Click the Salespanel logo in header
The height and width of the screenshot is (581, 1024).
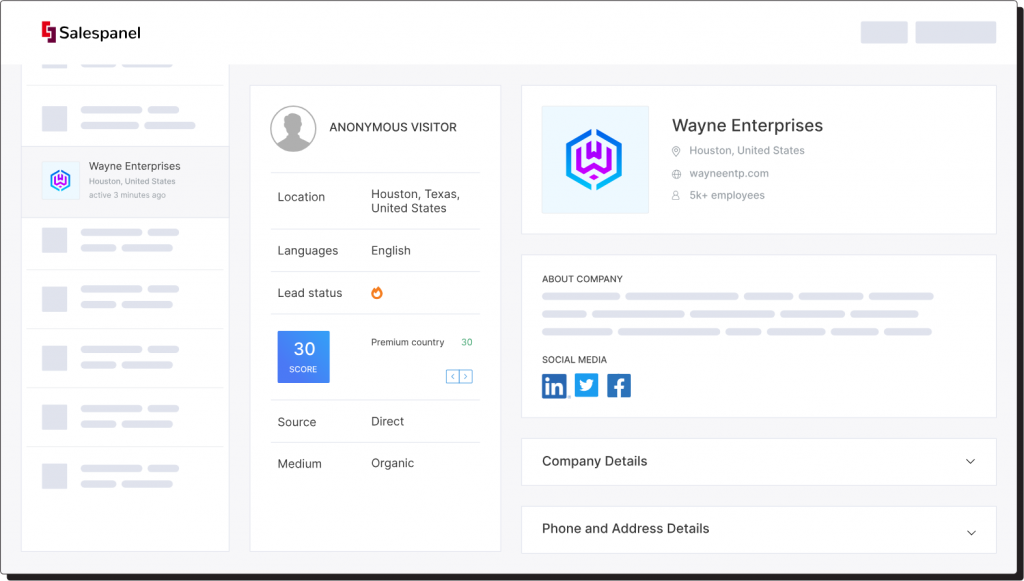coord(90,33)
